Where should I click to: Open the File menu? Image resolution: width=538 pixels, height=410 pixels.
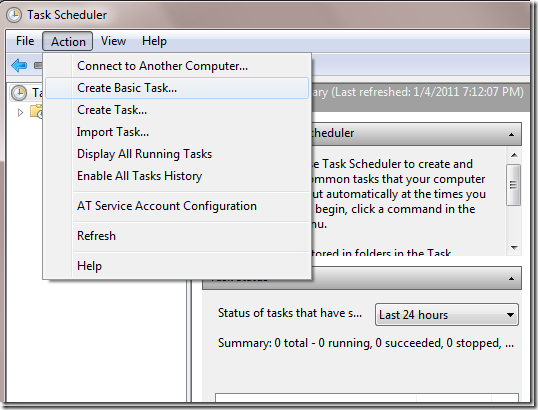(25, 41)
